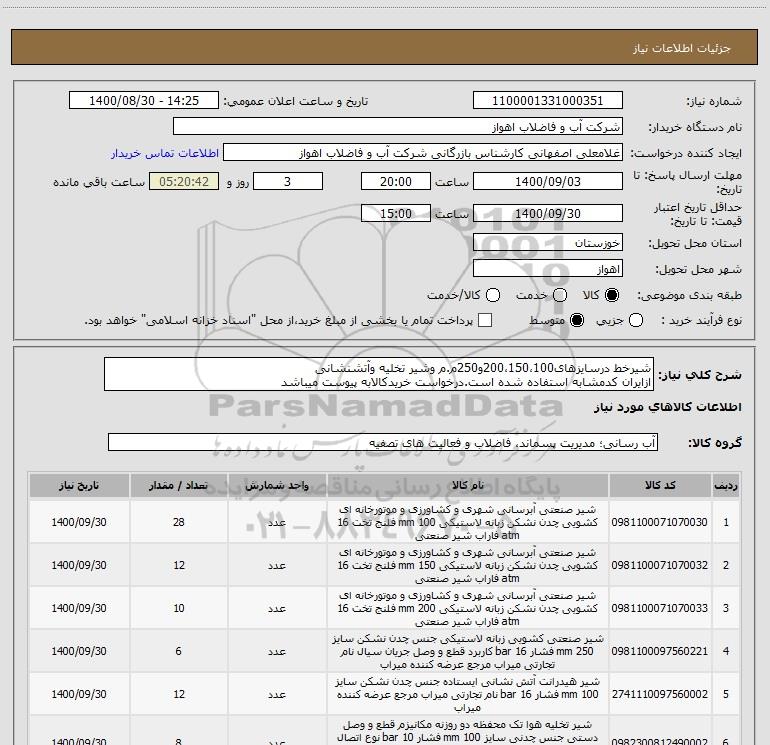
Task: Select the کالا classification radio button
Action: 612,295
